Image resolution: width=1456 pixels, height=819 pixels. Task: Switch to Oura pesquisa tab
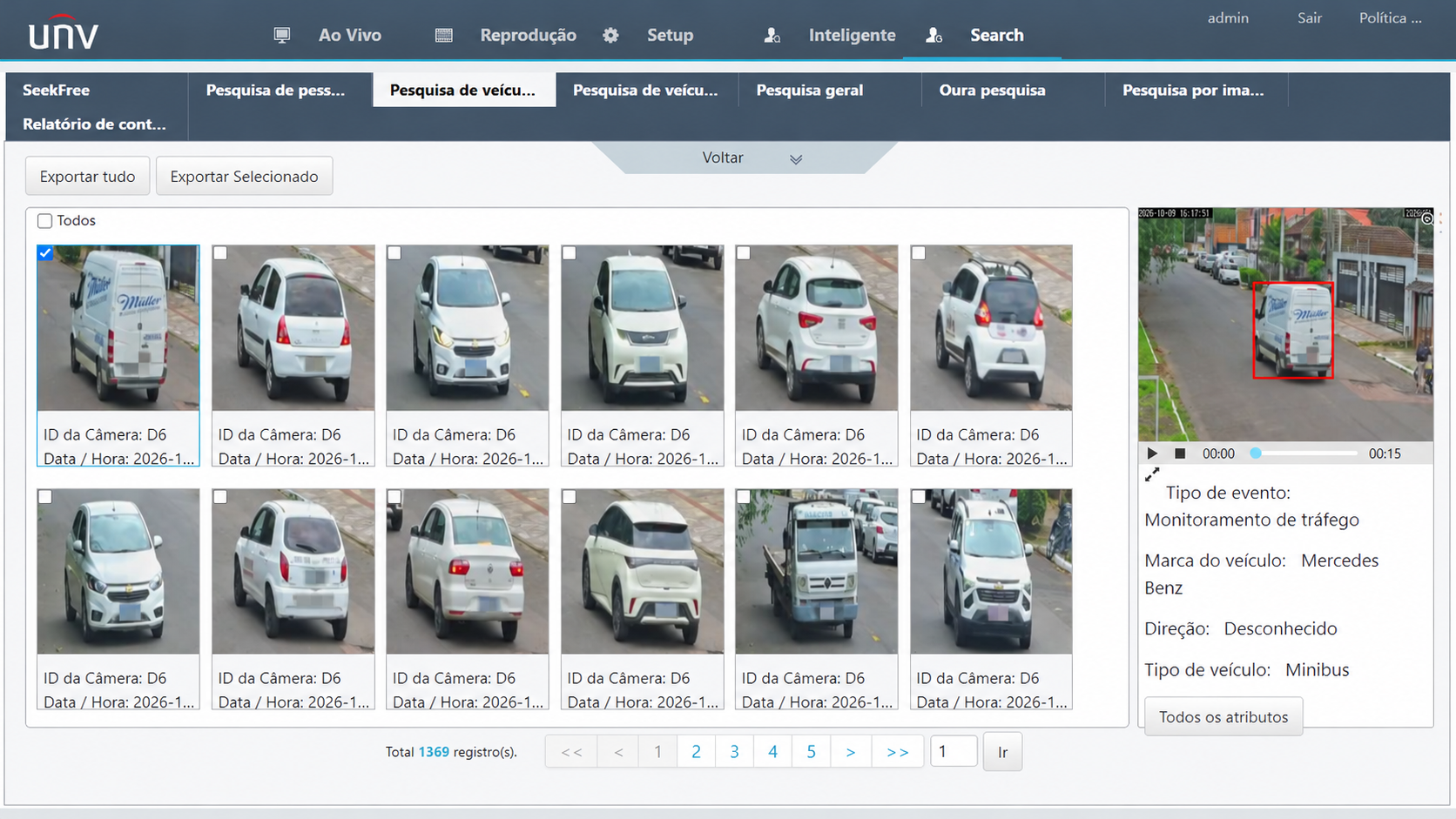coord(1014,90)
